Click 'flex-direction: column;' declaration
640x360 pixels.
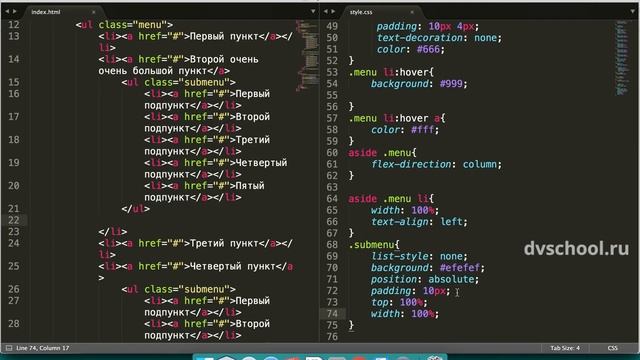click(x=436, y=164)
